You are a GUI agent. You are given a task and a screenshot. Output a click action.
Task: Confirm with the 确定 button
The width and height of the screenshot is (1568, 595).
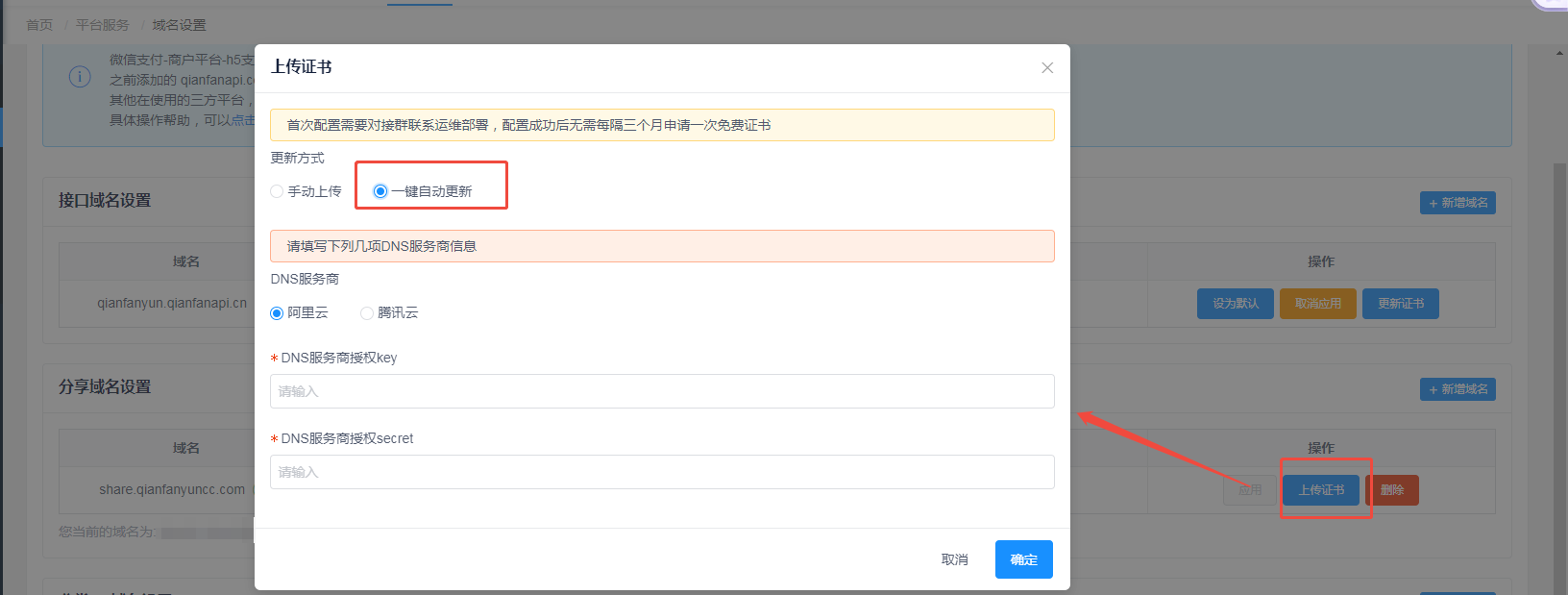pyautogui.click(x=1024, y=559)
